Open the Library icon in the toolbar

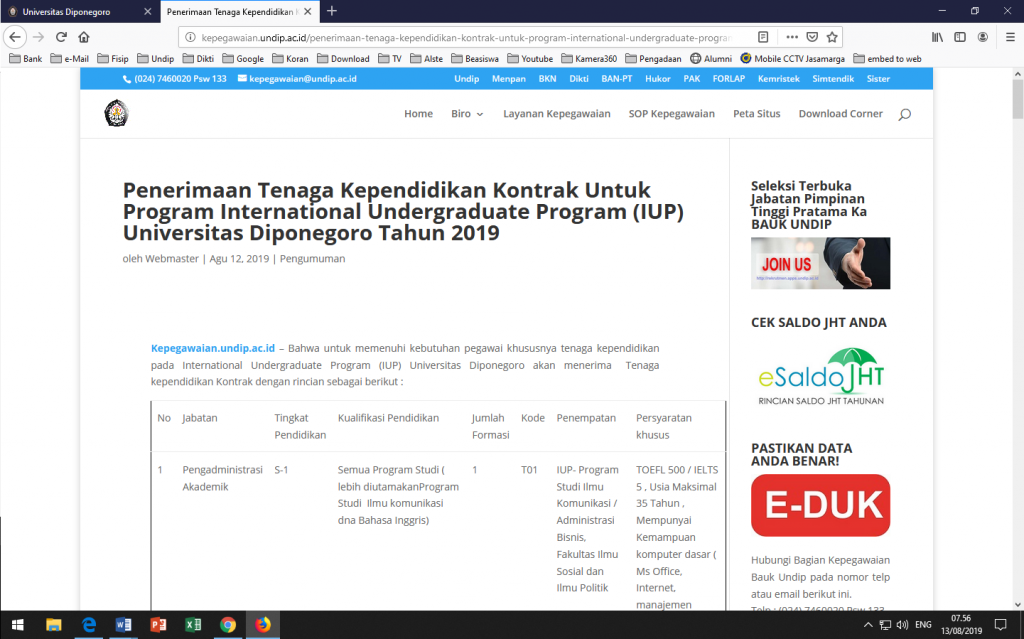(x=938, y=37)
